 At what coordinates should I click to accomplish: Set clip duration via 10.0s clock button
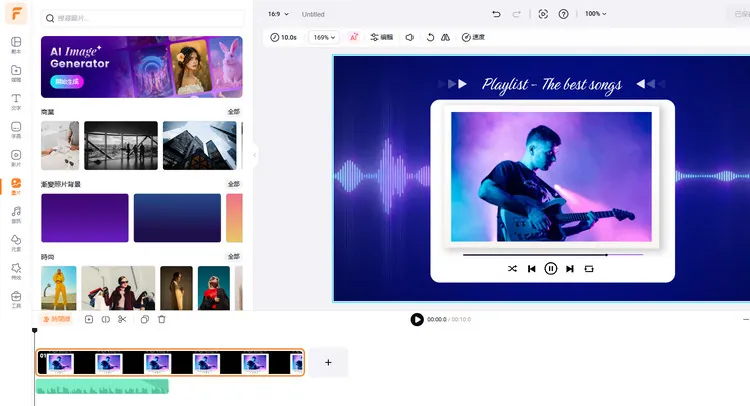tap(283, 37)
